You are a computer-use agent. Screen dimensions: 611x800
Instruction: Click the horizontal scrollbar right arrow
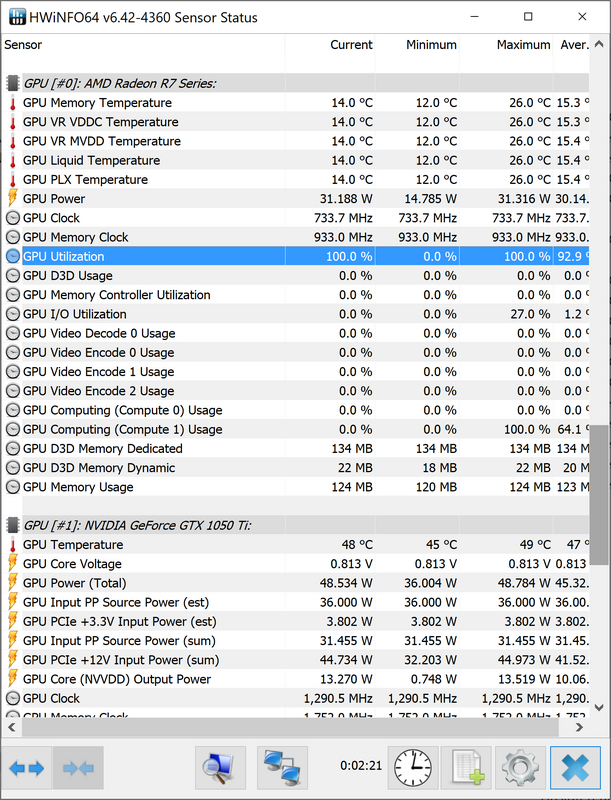(579, 727)
